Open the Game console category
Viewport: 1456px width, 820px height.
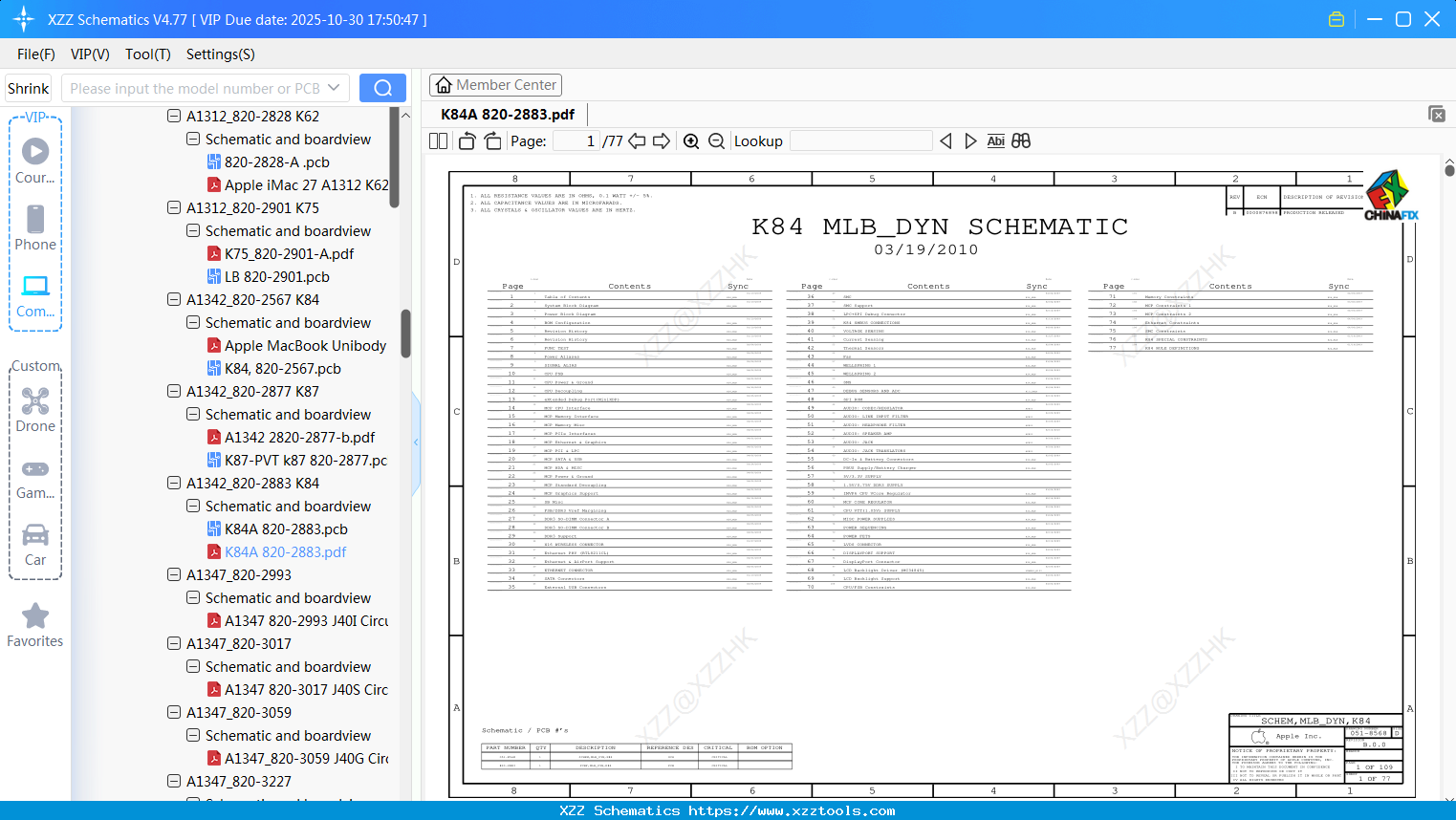point(35,478)
